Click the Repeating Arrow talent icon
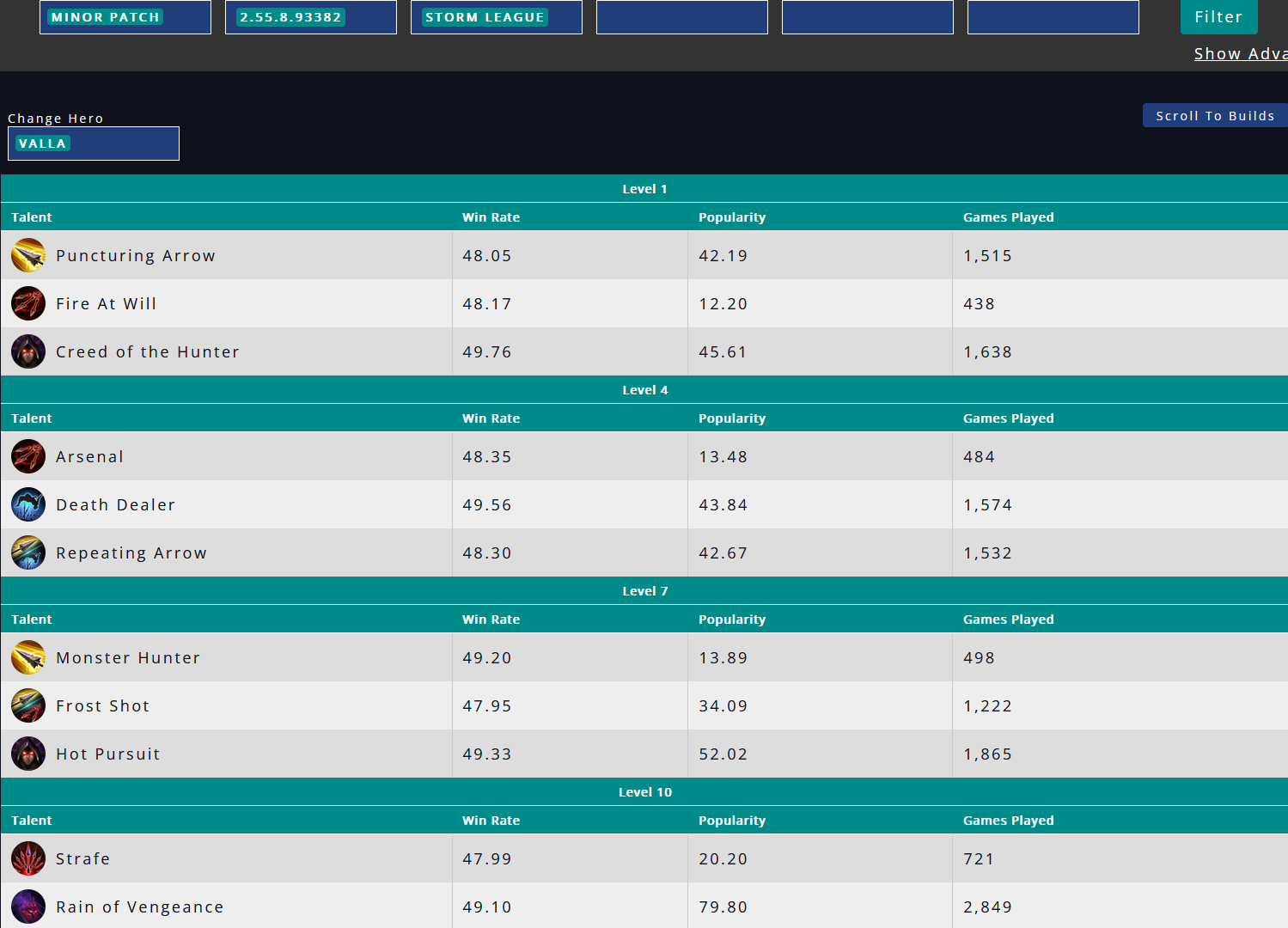This screenshot has width=1288, height=928. 28,553
